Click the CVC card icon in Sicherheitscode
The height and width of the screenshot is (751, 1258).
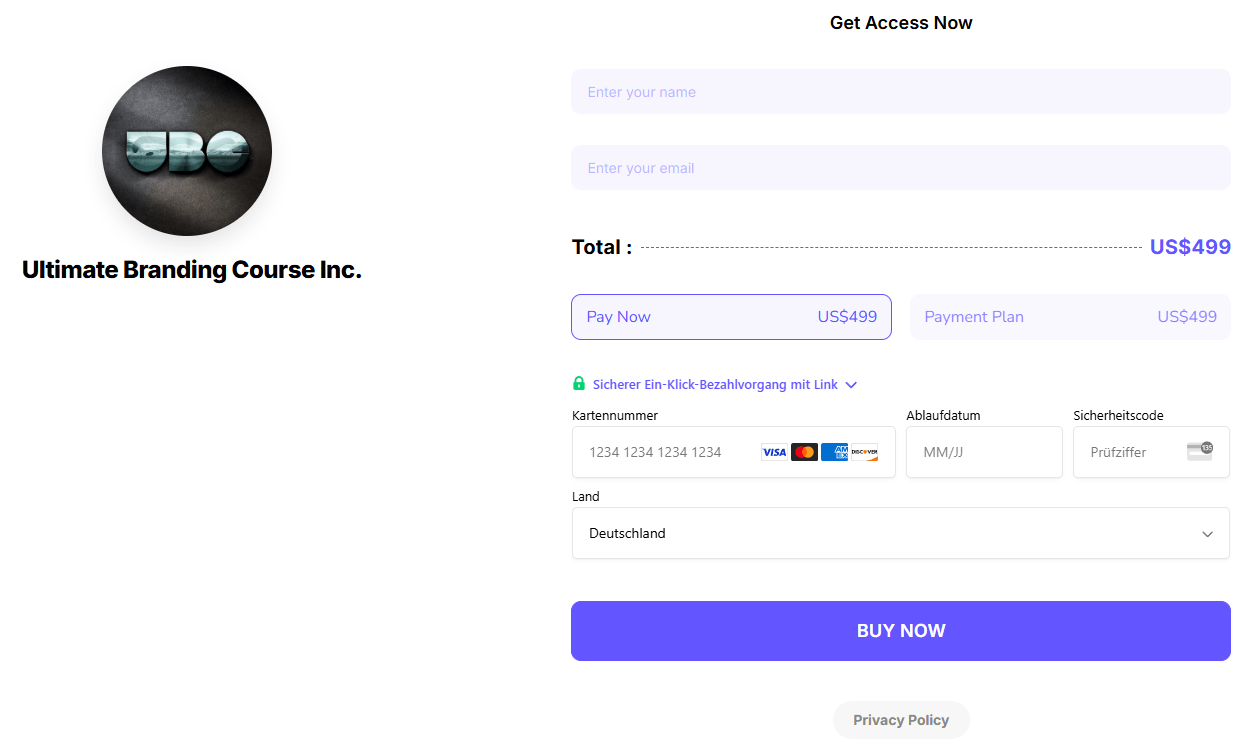pos(1199,451)
